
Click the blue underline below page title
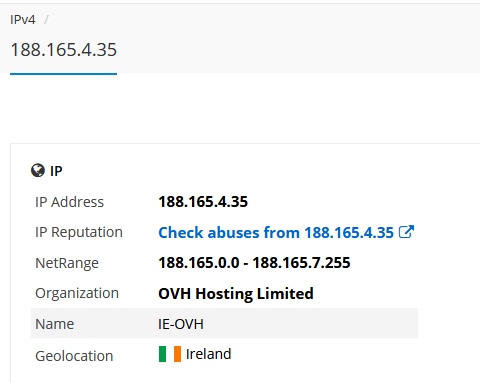pyautogui.click(x=63, y=74)
